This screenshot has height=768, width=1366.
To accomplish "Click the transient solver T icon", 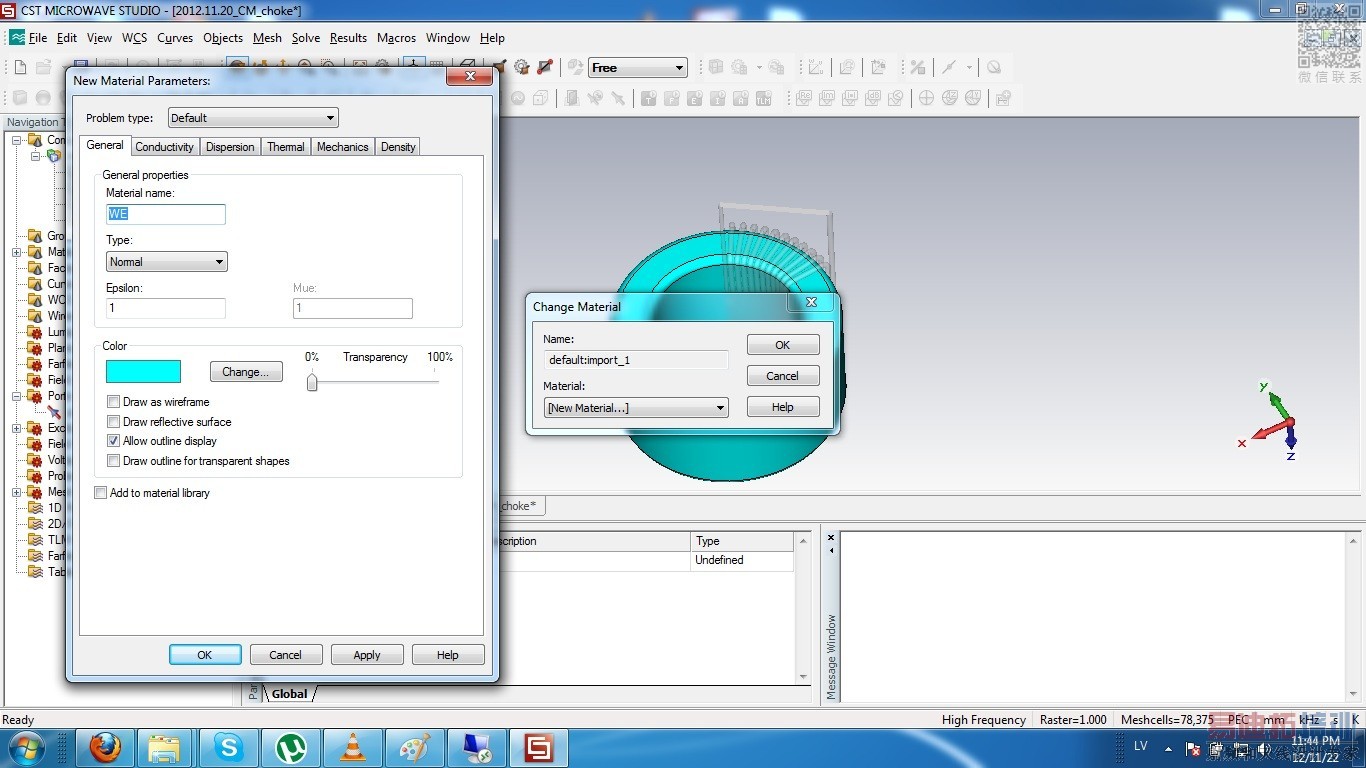I will pos(648,98).
